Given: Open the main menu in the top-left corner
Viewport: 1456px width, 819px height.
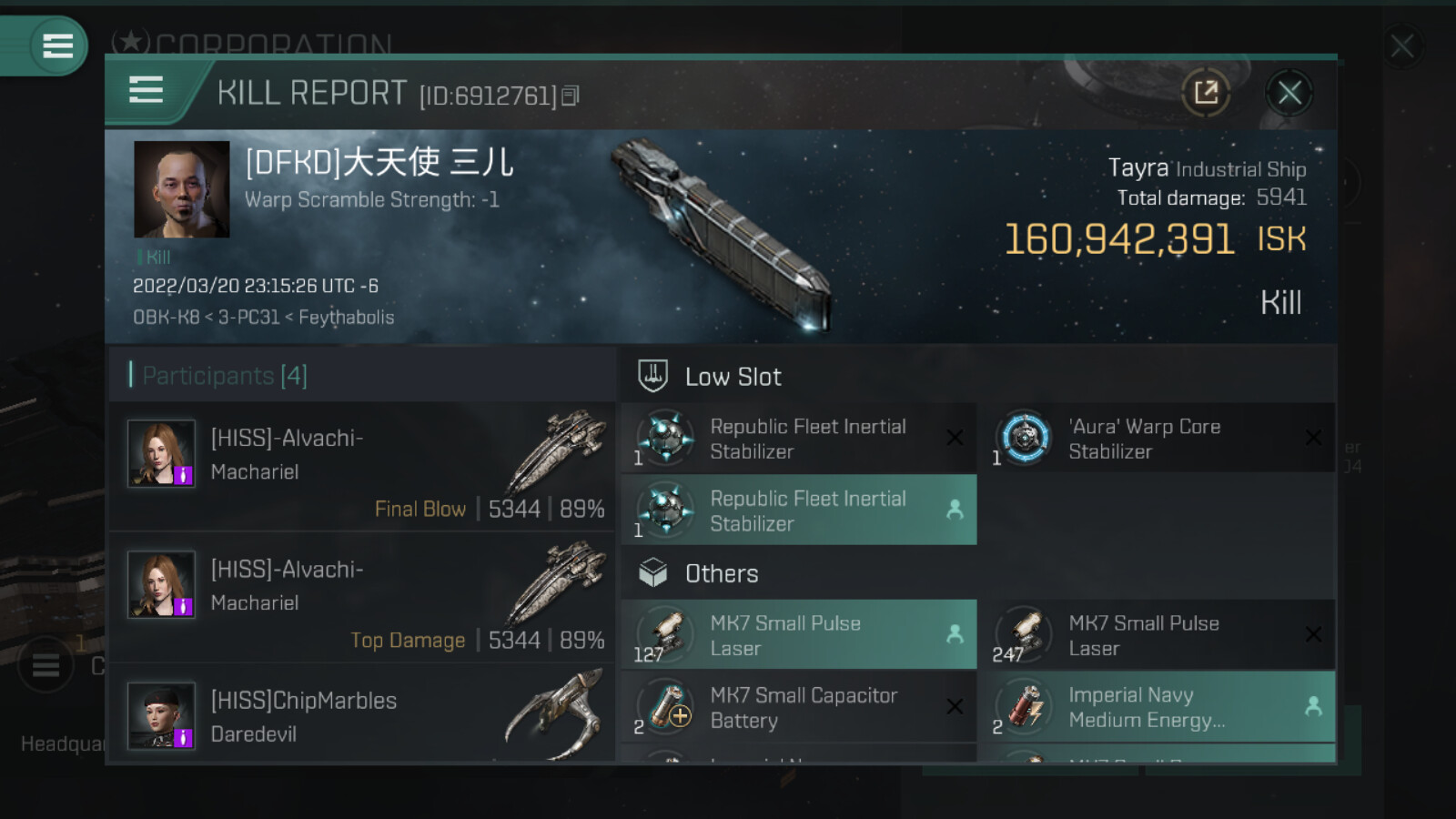Looking at the screenshot, I should click(56, 45).
